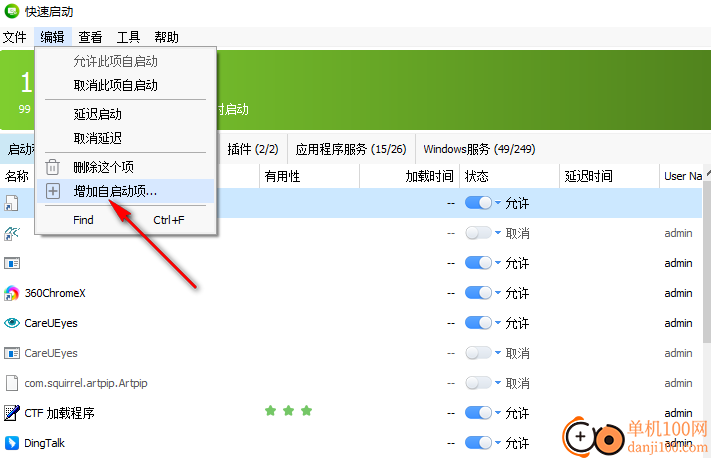Click the 允许 status label for 360ChromeX
Viewport: 711px width, 458px height.
point(517,293)
